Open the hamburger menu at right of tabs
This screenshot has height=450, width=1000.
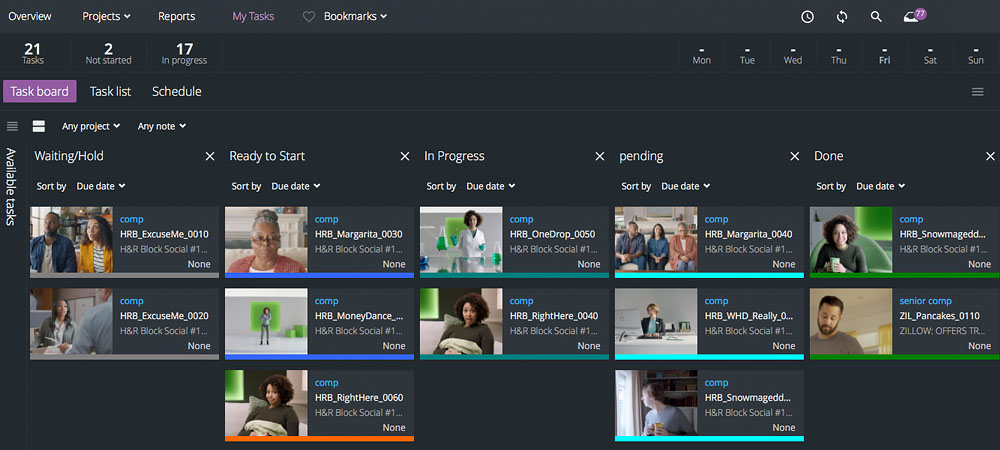pyautogui.click(x=977, y=92)
